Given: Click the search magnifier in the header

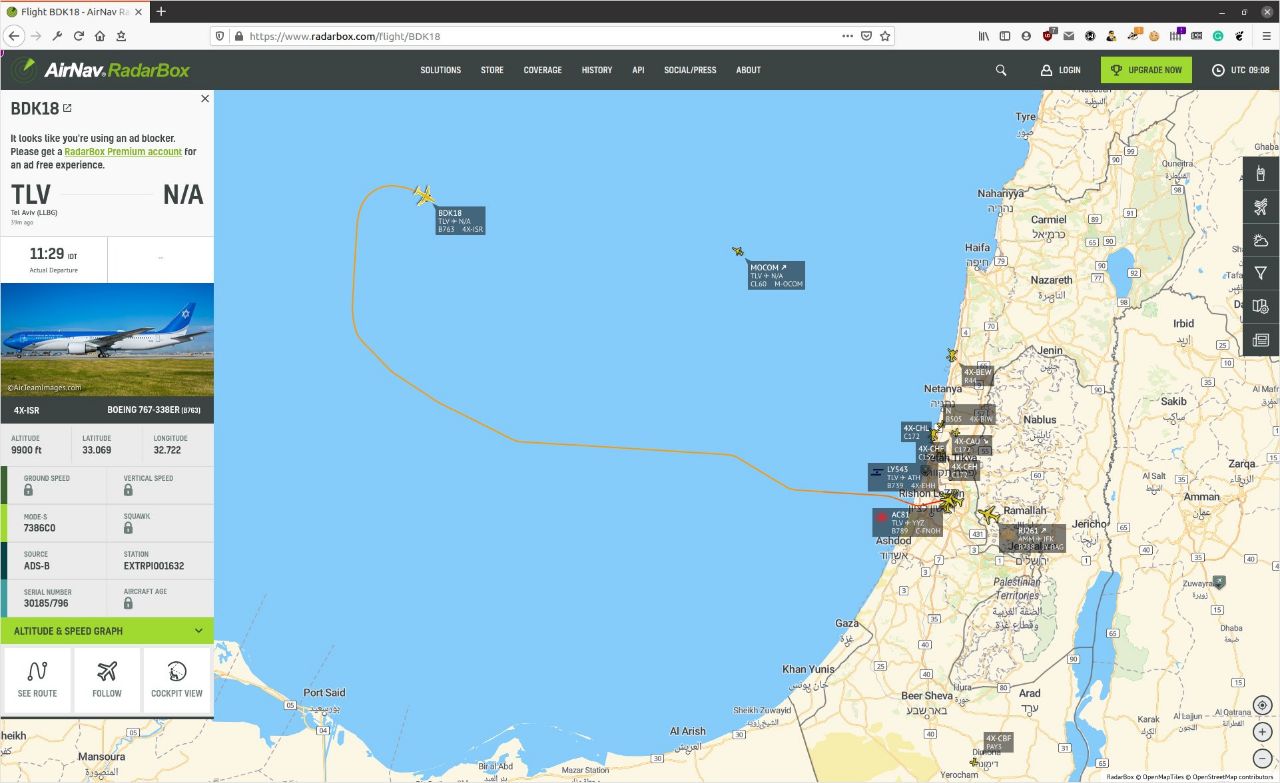Looking at the screenshot, I should 1001,70.
